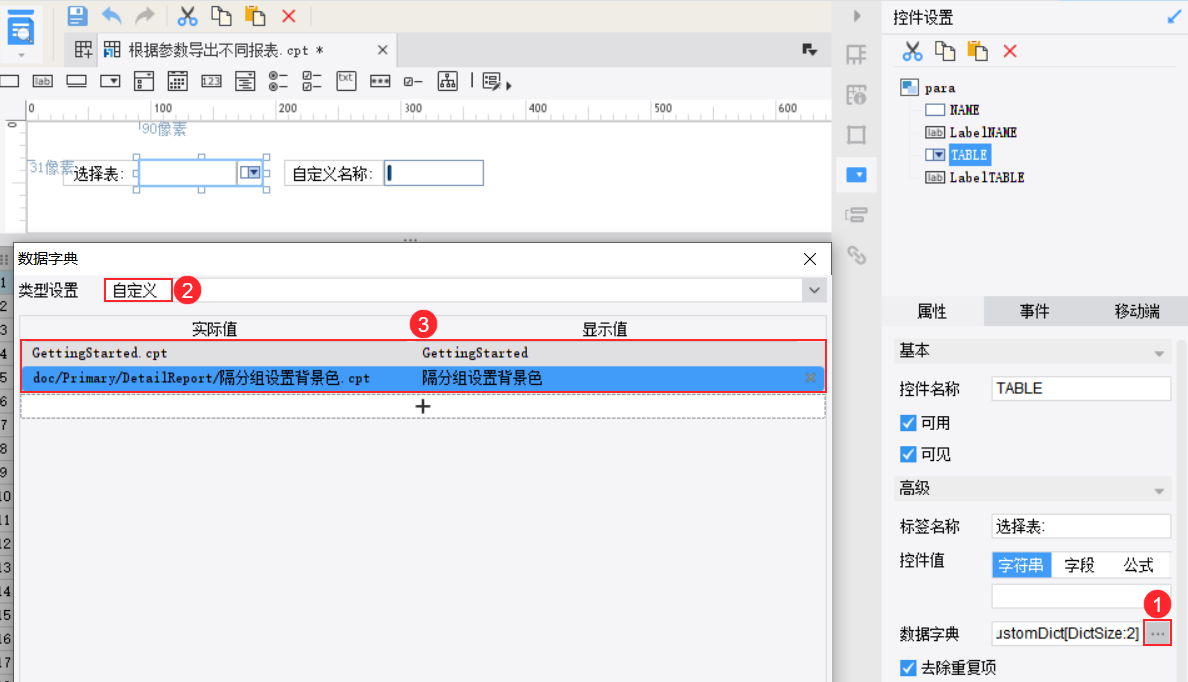
Task: Click the 选择表 combo box on the canvas
Action: click(201, 173)
